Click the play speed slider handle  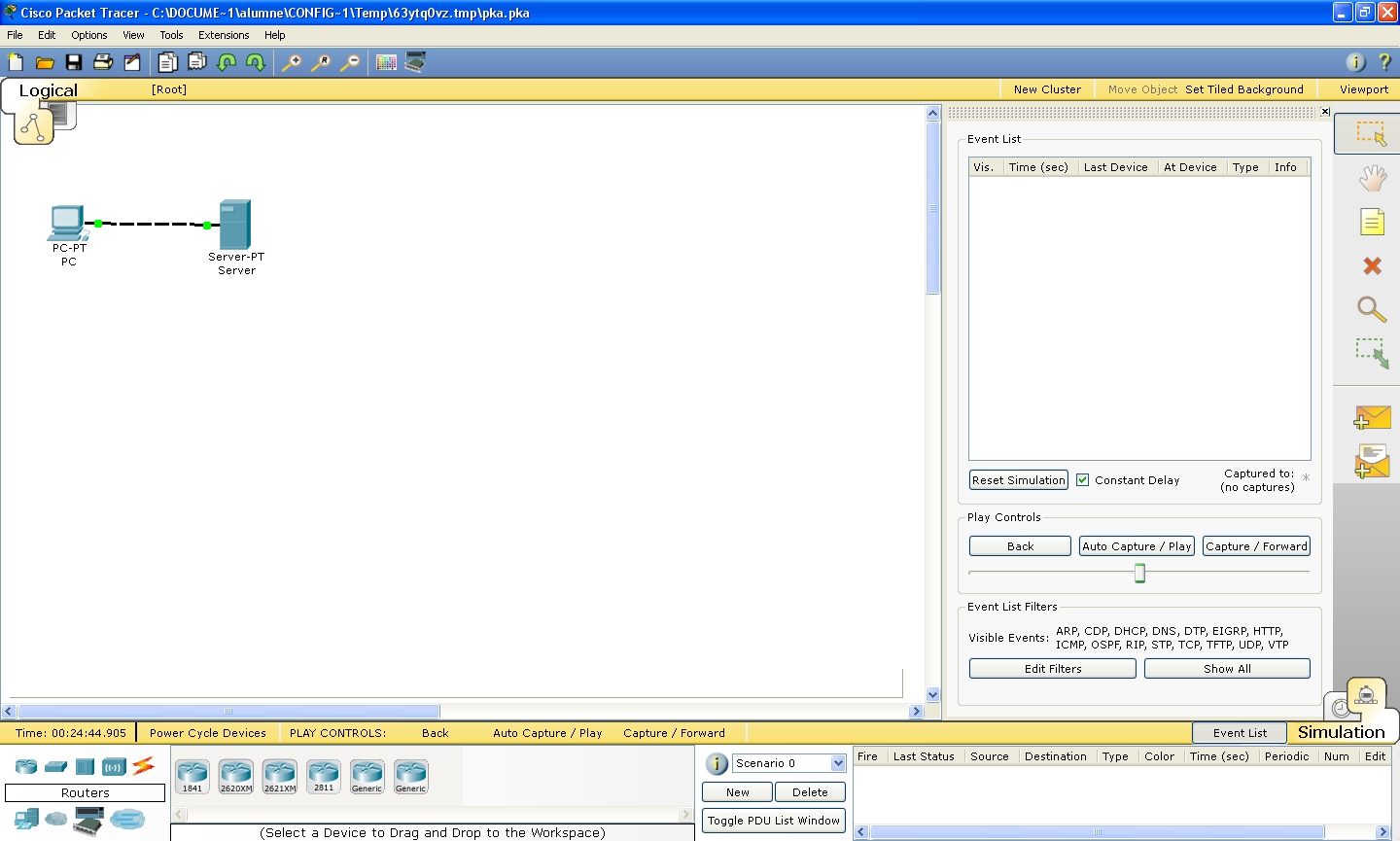click(1139, 573)
